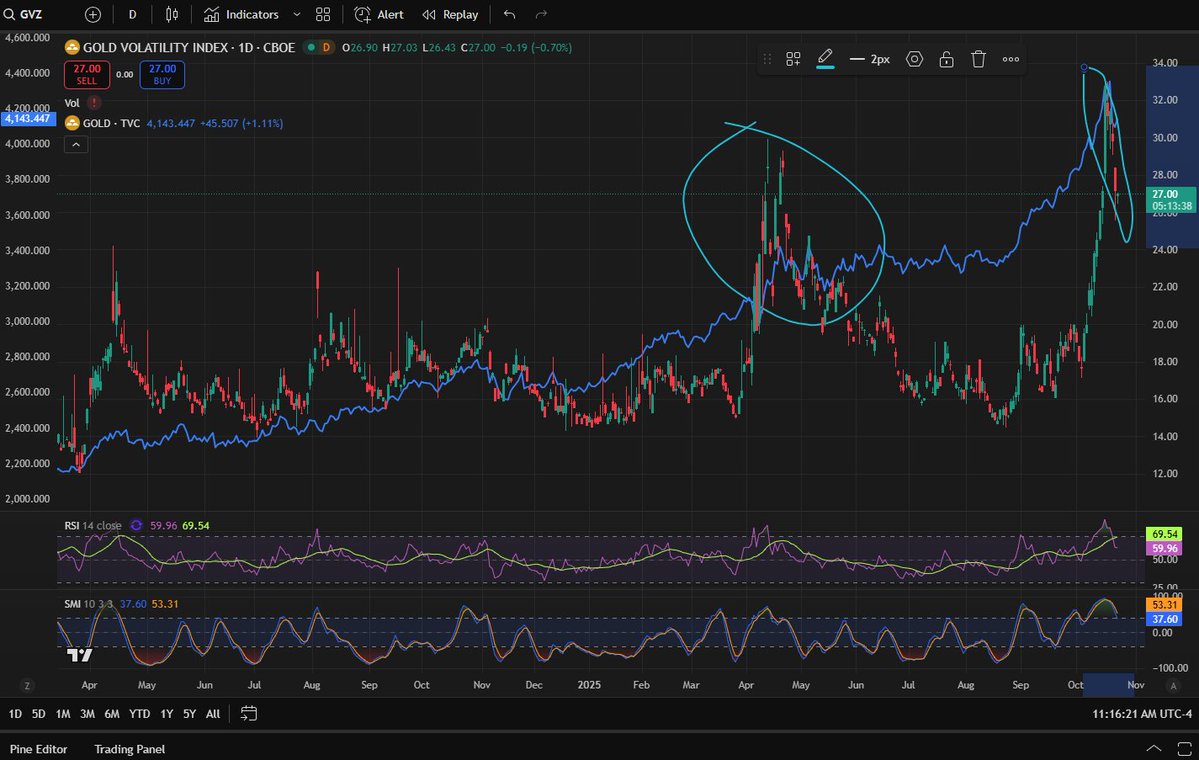Open the candlestick chart type selector
Image resolution: width=1199 pixels, height=760 pixels.
172,15
